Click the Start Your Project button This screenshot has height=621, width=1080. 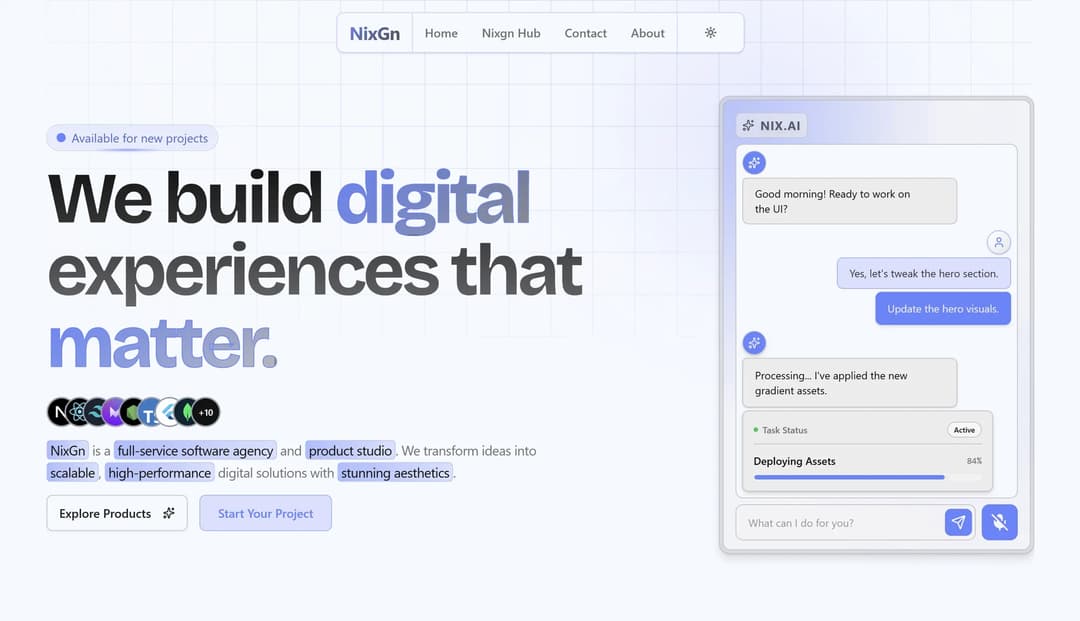(x=265, y=513)
